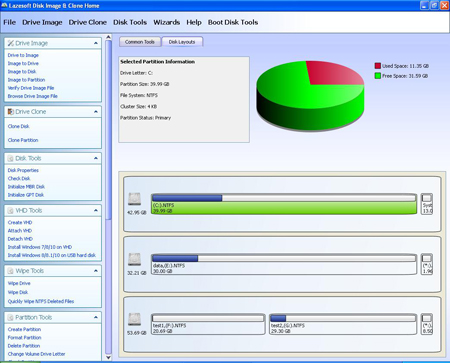Collapse the Drive Clone section arrow
Image resolution: width=450 pixels, height=363 pixels.
tap(96, 112)
